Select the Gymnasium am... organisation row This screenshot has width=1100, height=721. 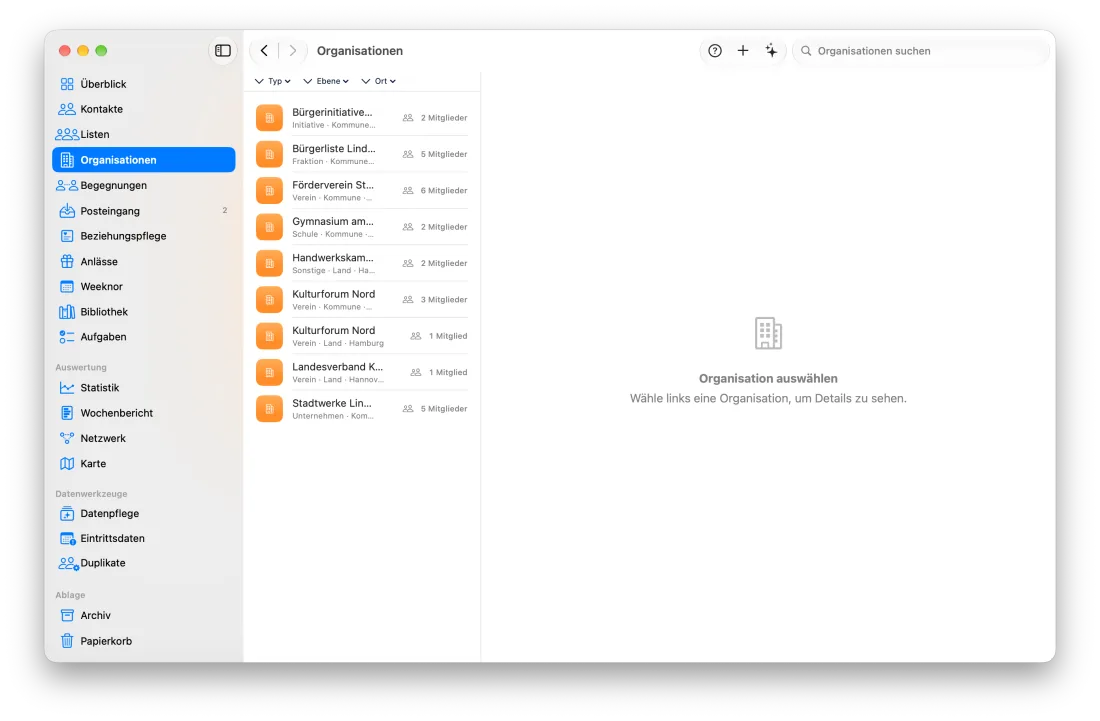click(361, 227)
